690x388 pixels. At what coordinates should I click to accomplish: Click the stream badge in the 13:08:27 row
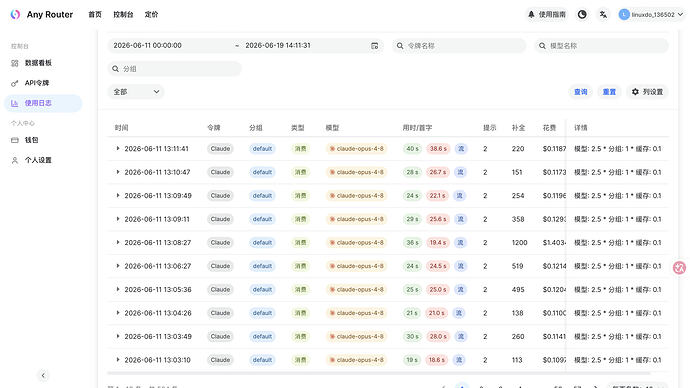(x=461, y=242)
